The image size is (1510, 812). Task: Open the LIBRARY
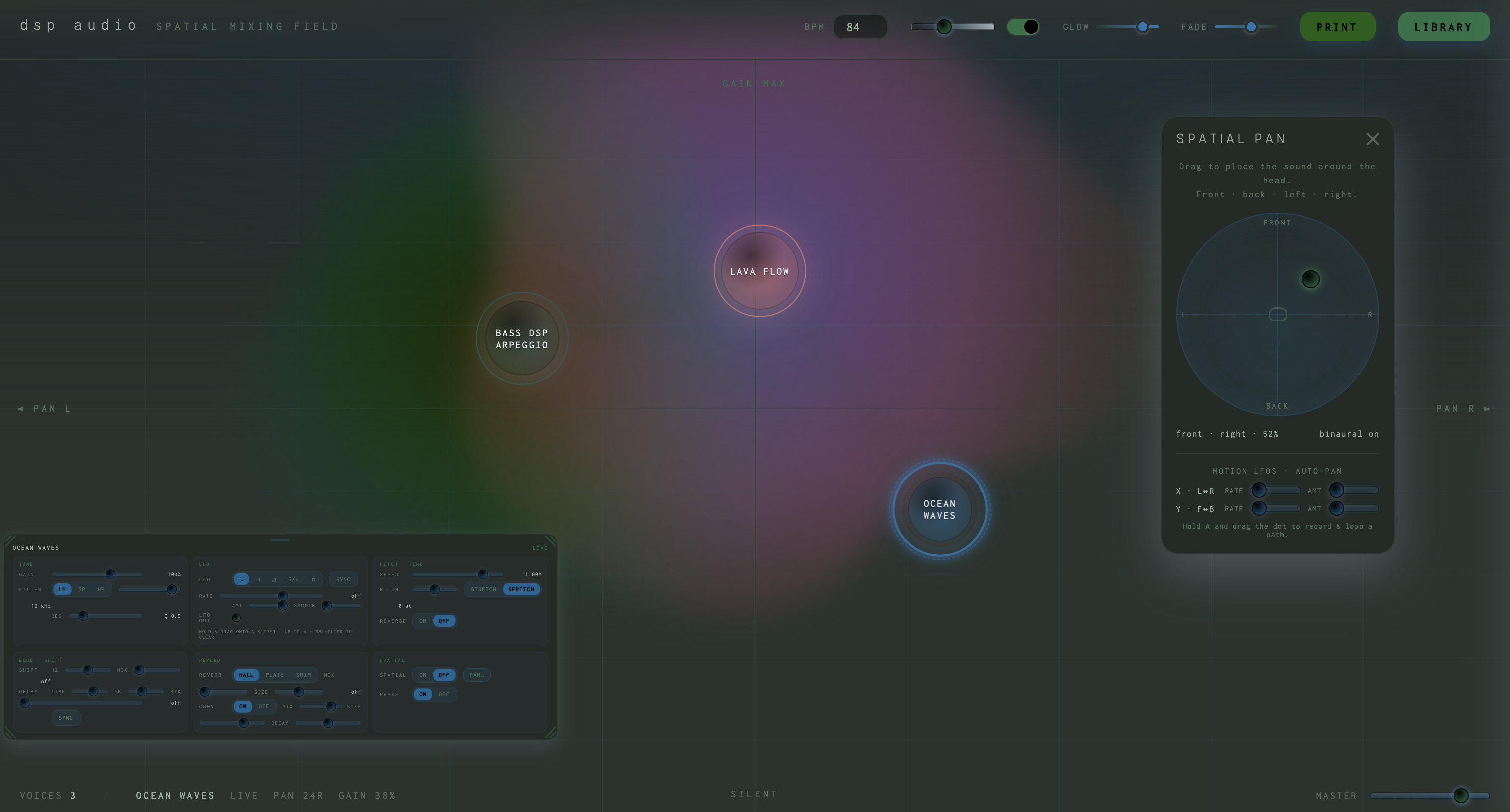[x=1444, y=27]
